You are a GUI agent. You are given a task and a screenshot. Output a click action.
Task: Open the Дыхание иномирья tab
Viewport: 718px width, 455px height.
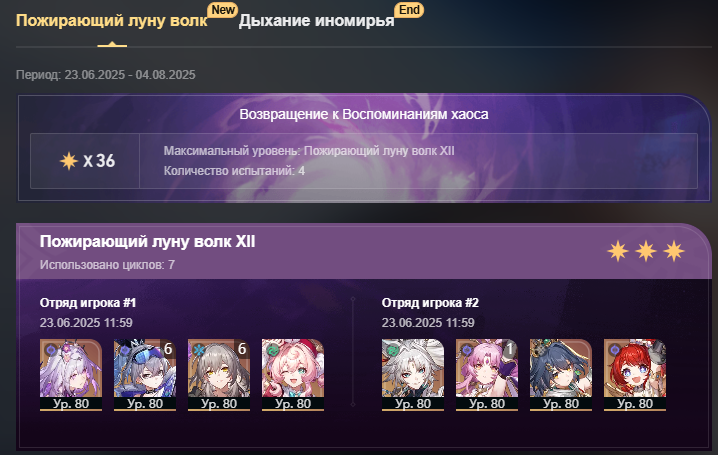(x=316, y=21)
